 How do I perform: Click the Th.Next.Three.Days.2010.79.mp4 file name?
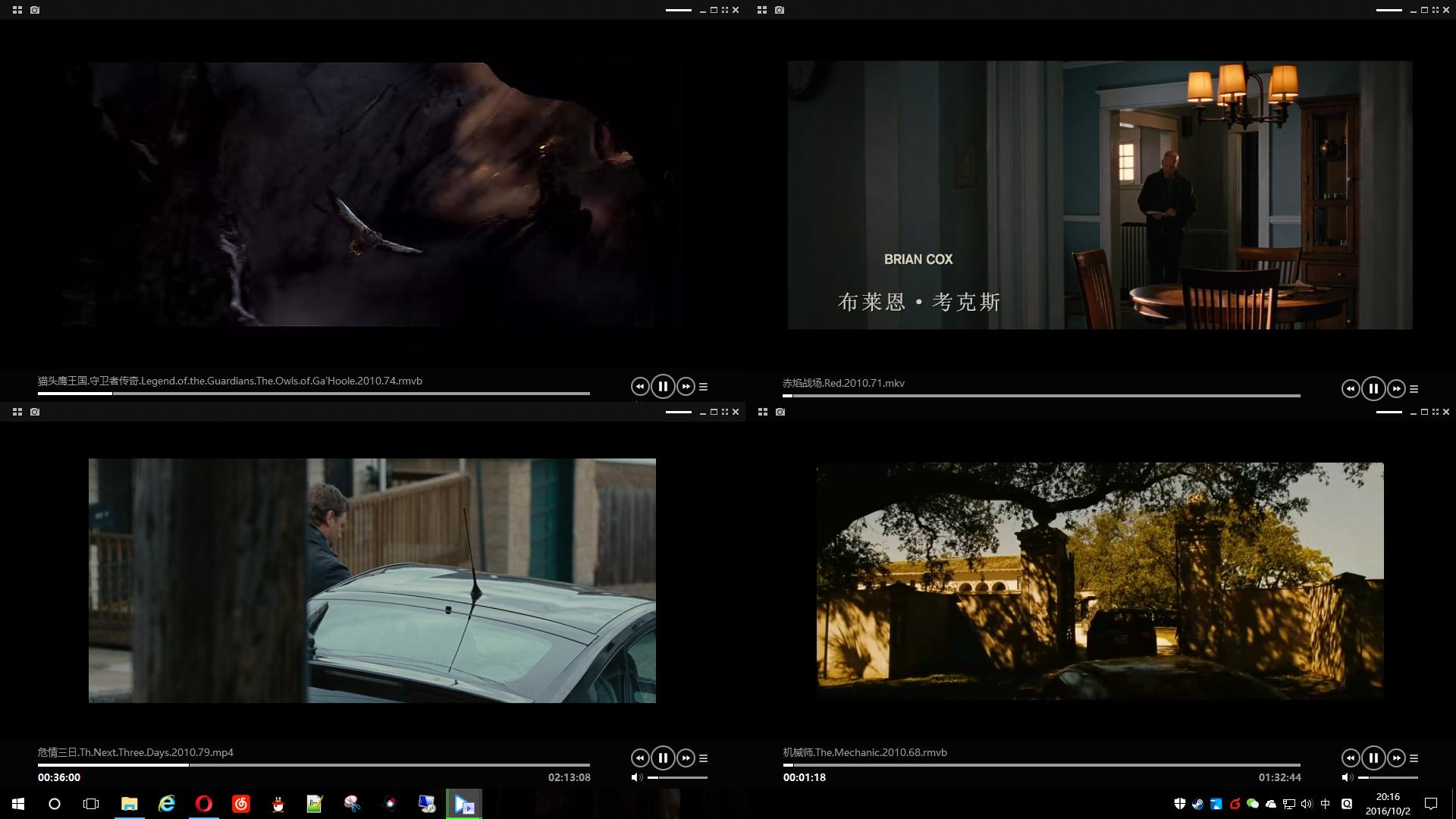coord(136,752)
